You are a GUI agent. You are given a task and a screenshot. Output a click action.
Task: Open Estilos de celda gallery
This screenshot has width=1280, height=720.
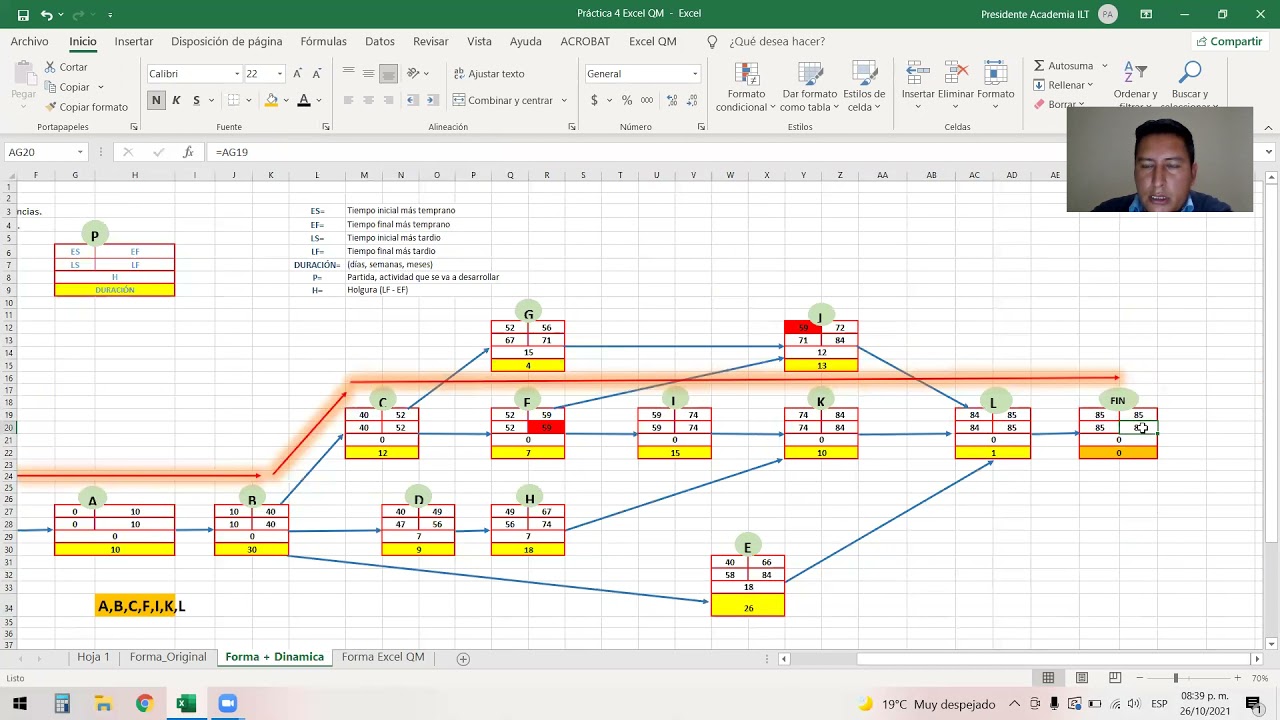[864, 87]
